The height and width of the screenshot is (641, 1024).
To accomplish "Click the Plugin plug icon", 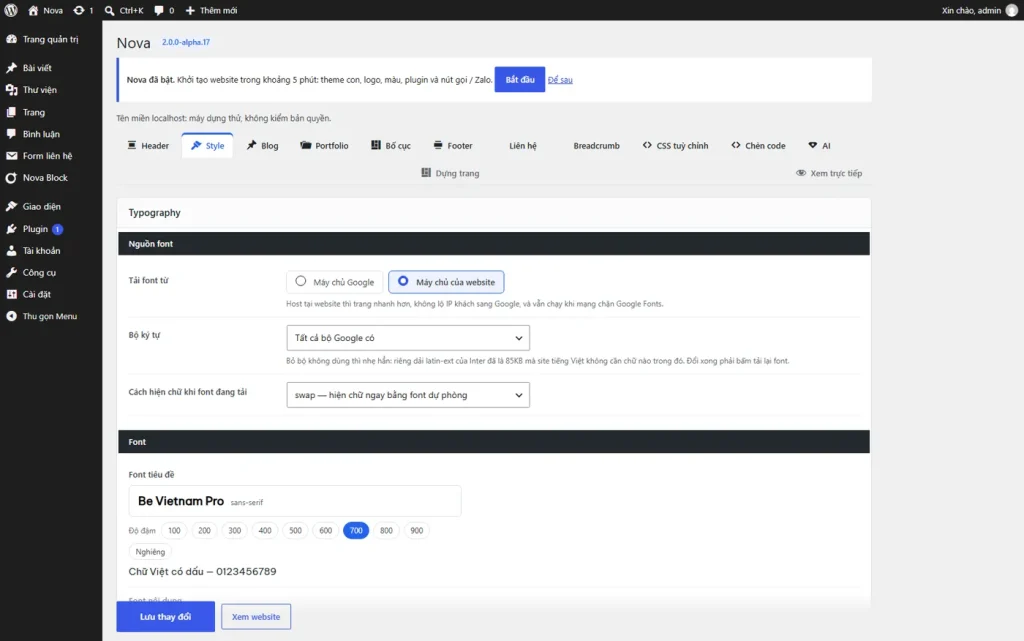I will click(x=12, y=229).
